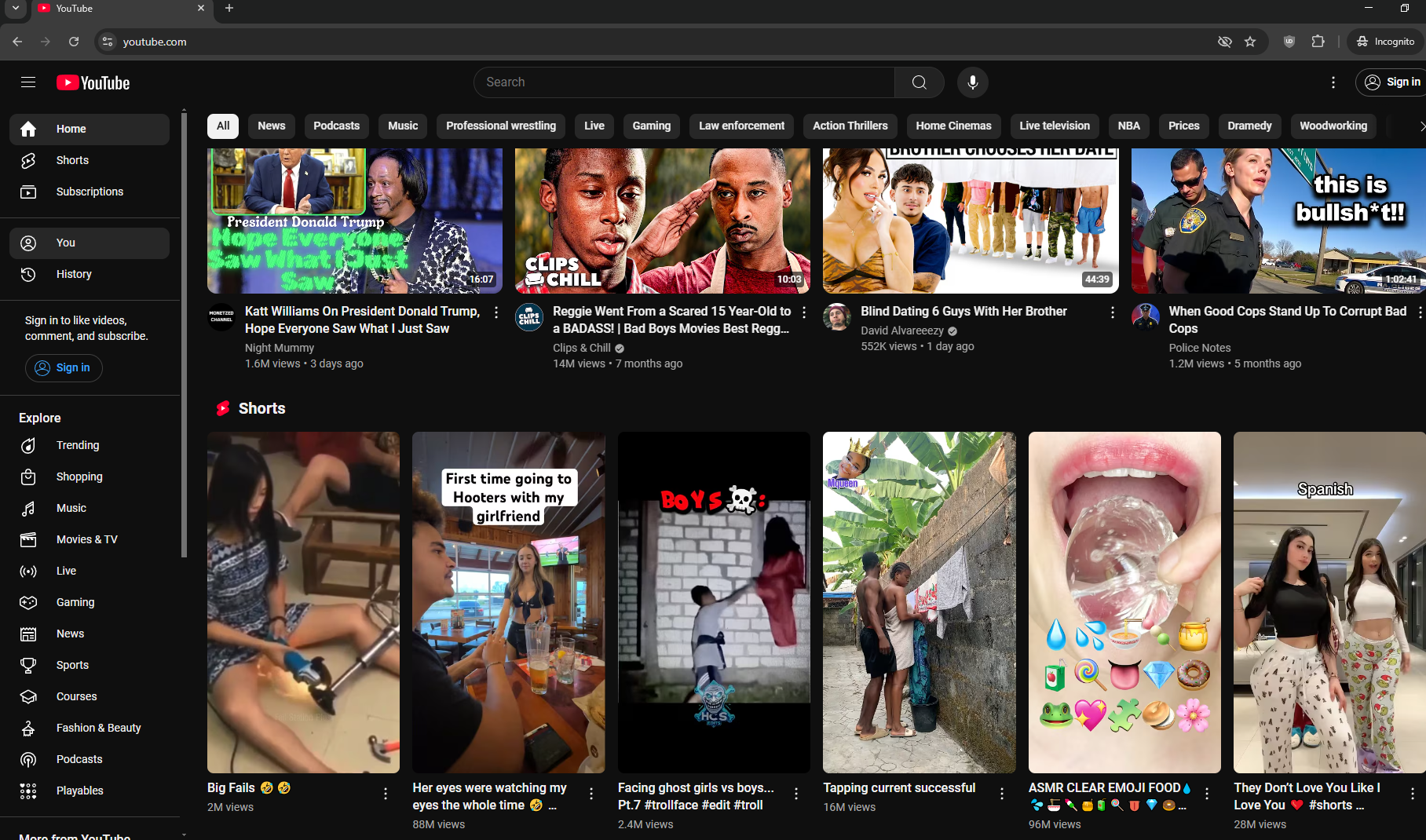
Task: Select the Law enforcement filter chip
Action: pos(741,126)
